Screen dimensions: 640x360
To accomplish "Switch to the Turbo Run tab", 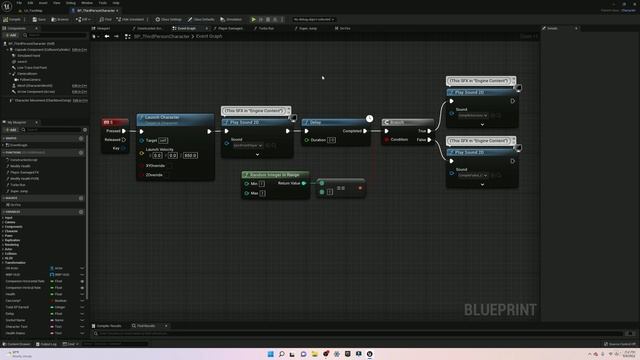I will click(x=264, y=28).
